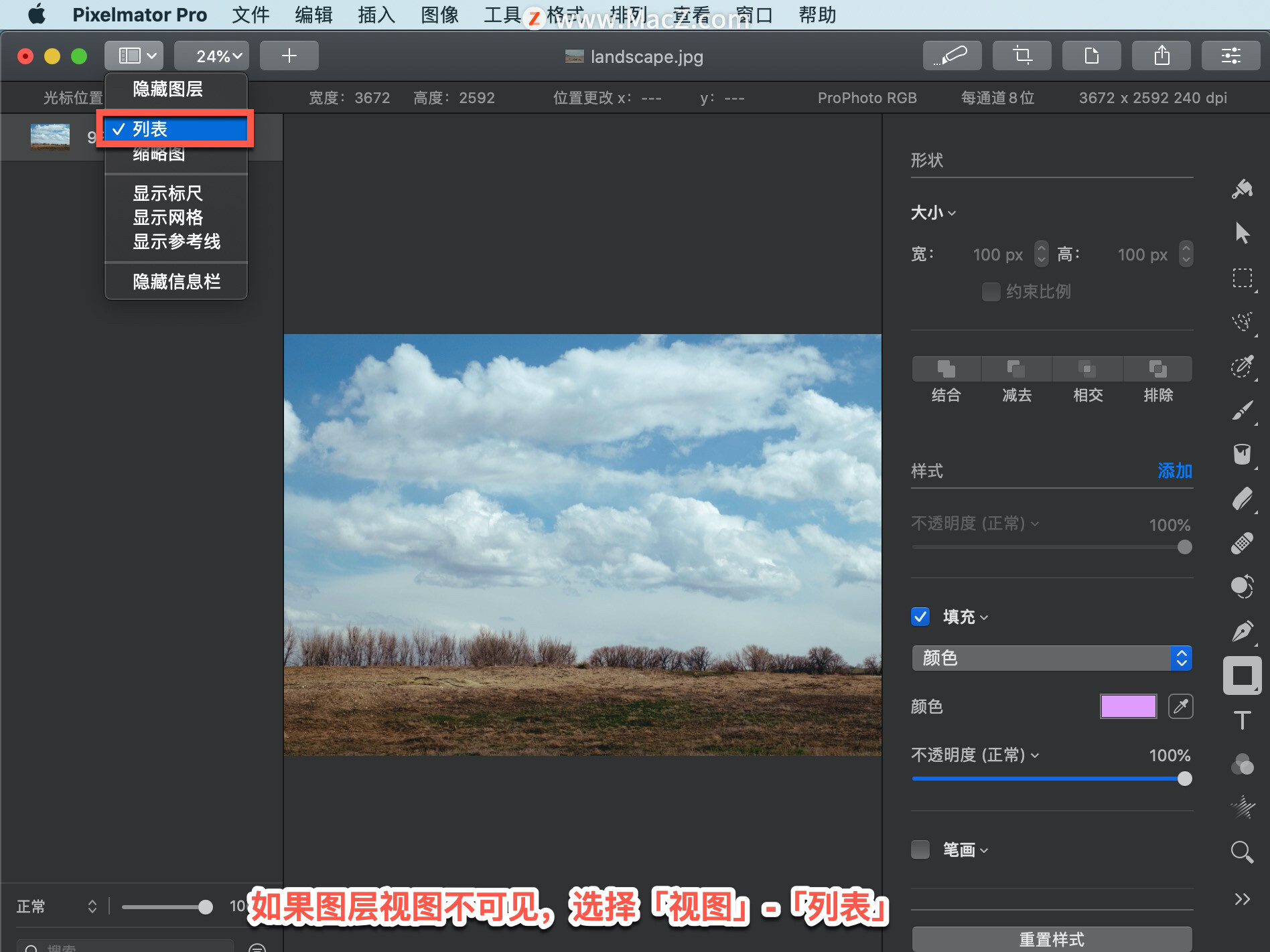Open the 帮助 menu
Viewport: 1270px width, 952px height.
tap(817, 15)
